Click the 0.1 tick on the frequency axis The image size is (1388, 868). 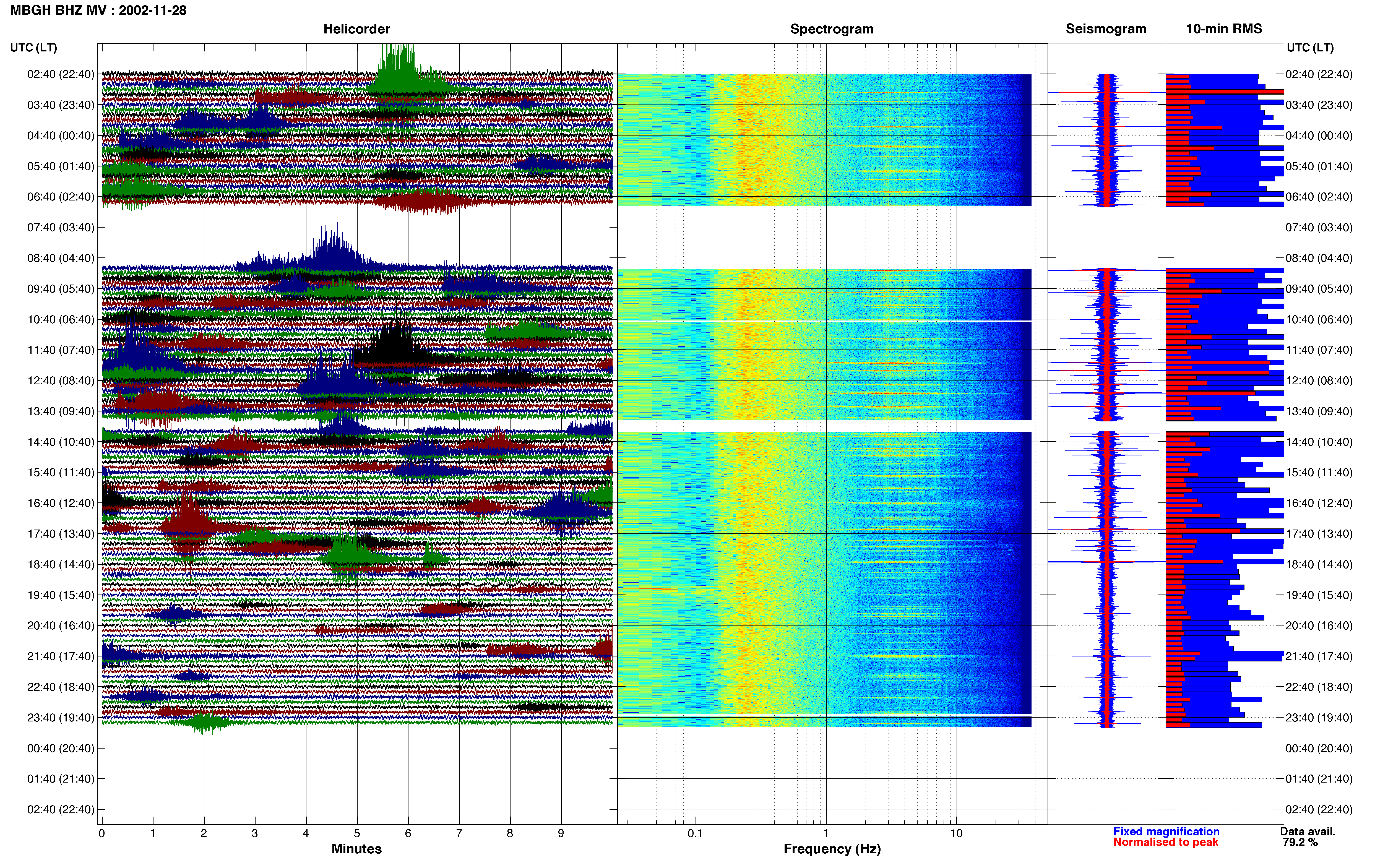click(x=695, y=833)
